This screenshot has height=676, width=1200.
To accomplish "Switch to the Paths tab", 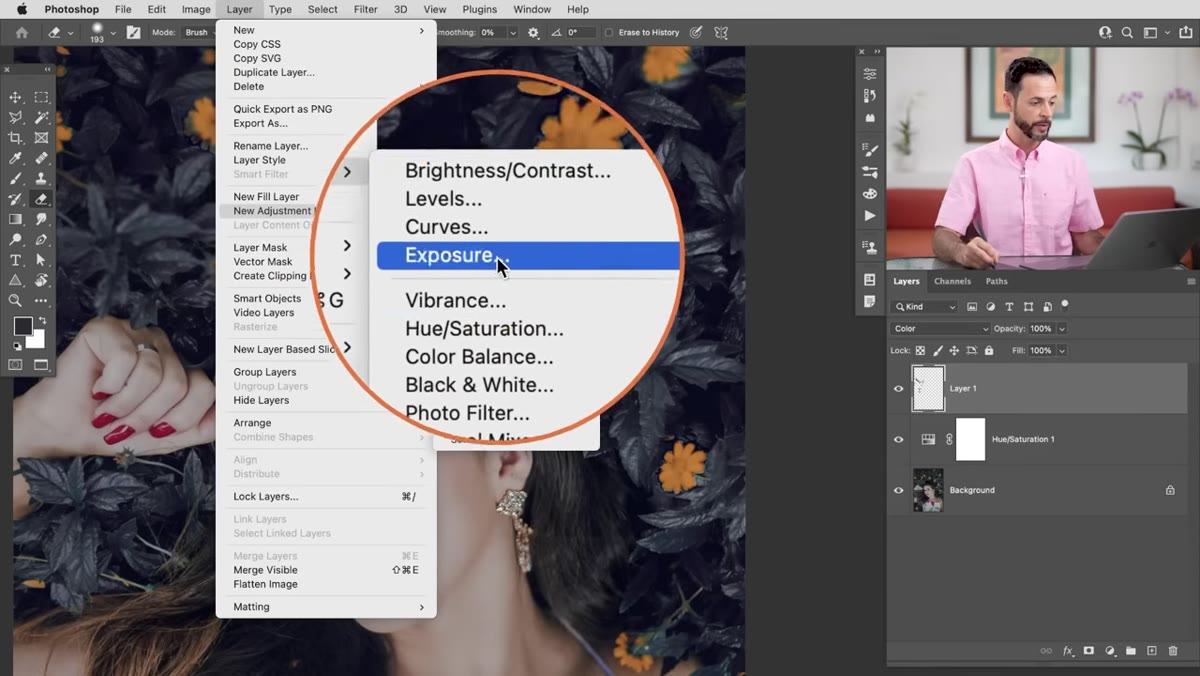I will (997, 281).
